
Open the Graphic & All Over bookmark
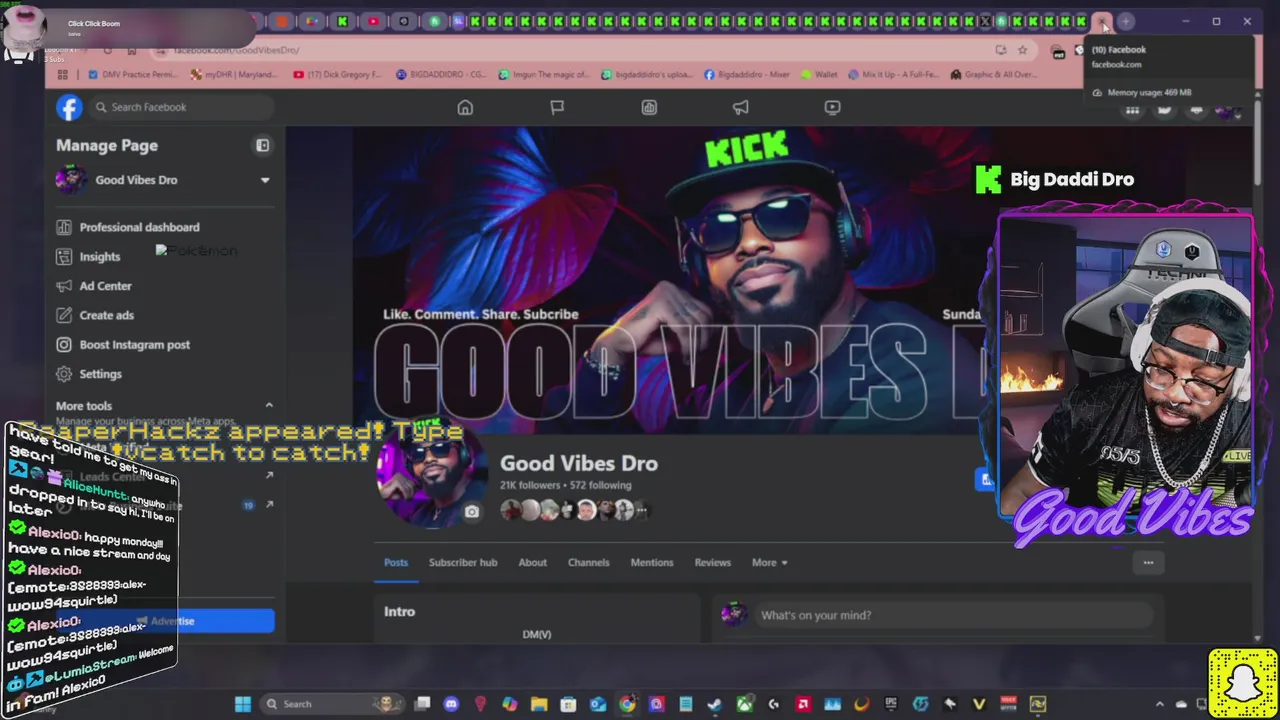(x=993, y=74)
